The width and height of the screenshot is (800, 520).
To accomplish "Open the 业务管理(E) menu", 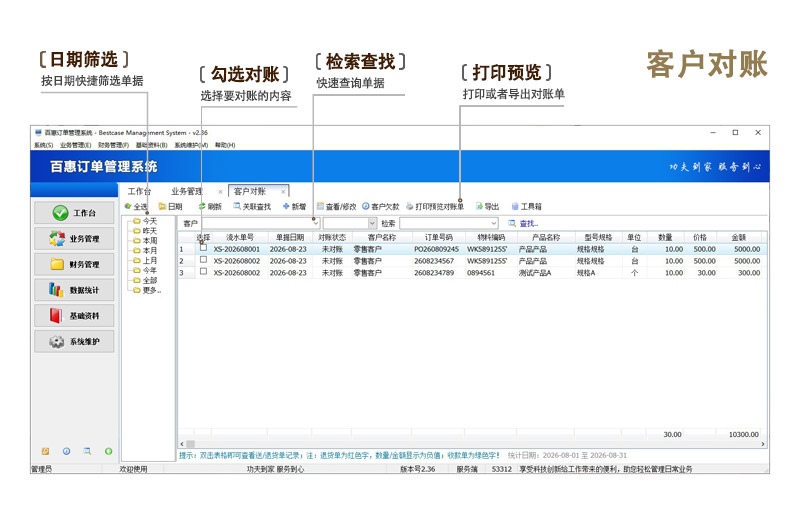I will click(76, 145).
